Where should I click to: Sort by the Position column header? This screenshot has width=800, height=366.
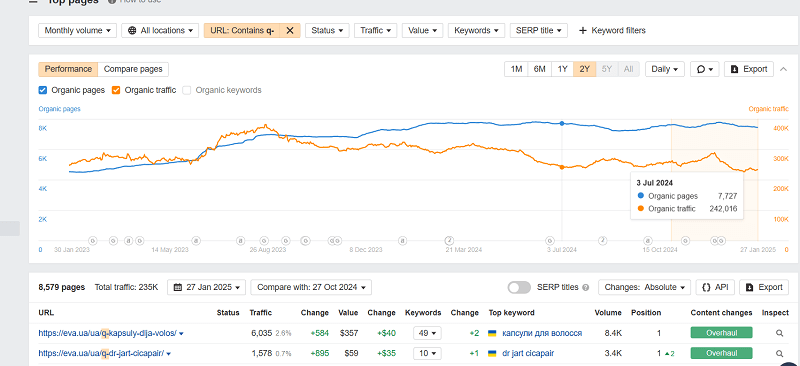pyautogui.click(x=646, y=313)
